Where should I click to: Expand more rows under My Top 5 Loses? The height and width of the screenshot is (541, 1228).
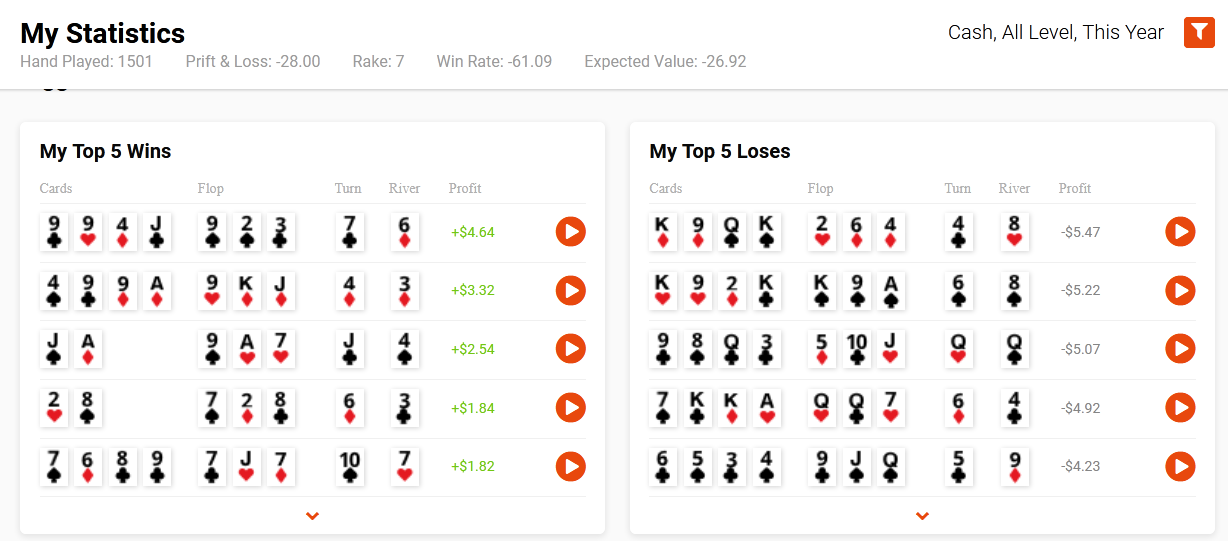point(922,516)
